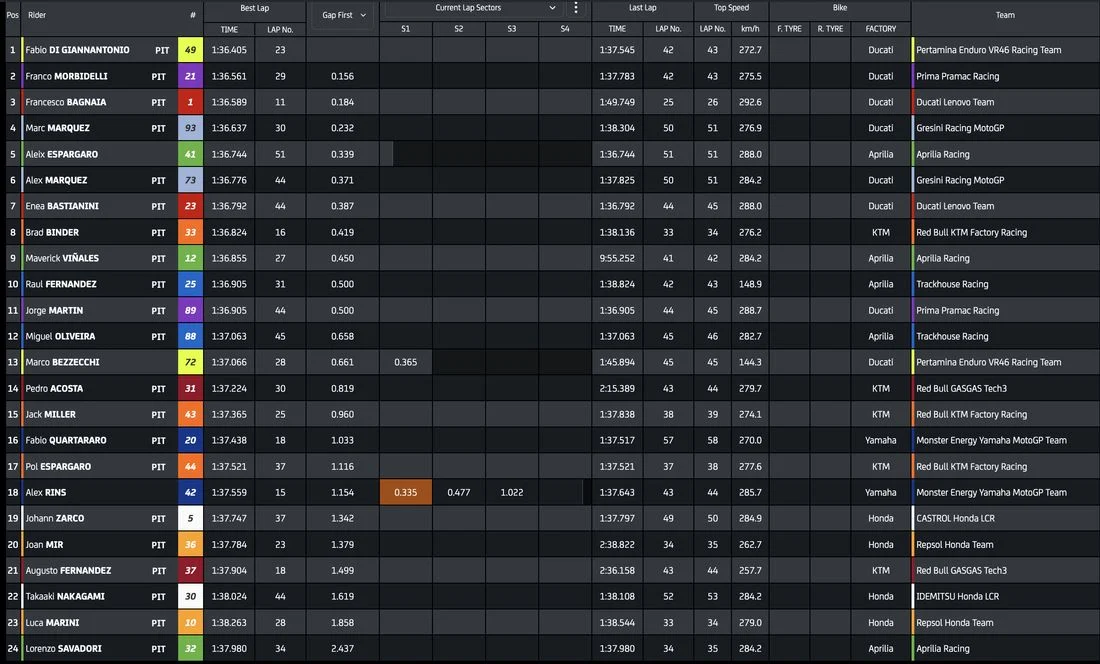The width and height of the screenshot is (1100, 664).
Task: Click the gap value 2.437
Action: [x=342, y=649]
